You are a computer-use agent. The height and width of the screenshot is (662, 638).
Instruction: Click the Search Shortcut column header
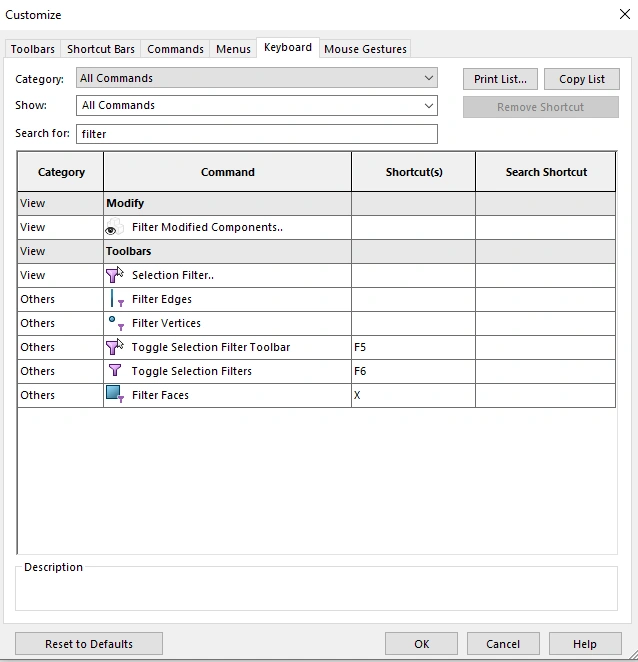click(546, 172)
